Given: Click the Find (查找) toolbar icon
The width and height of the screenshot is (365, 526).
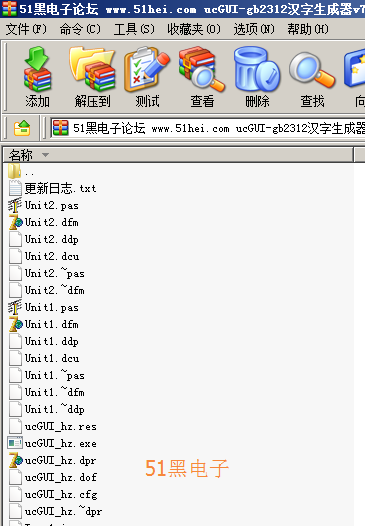Looking at the screenshot, I should [x=312, y=76].
